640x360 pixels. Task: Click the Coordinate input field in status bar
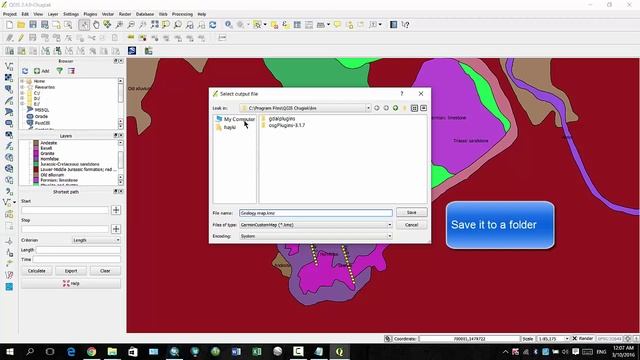coord(469,339)
